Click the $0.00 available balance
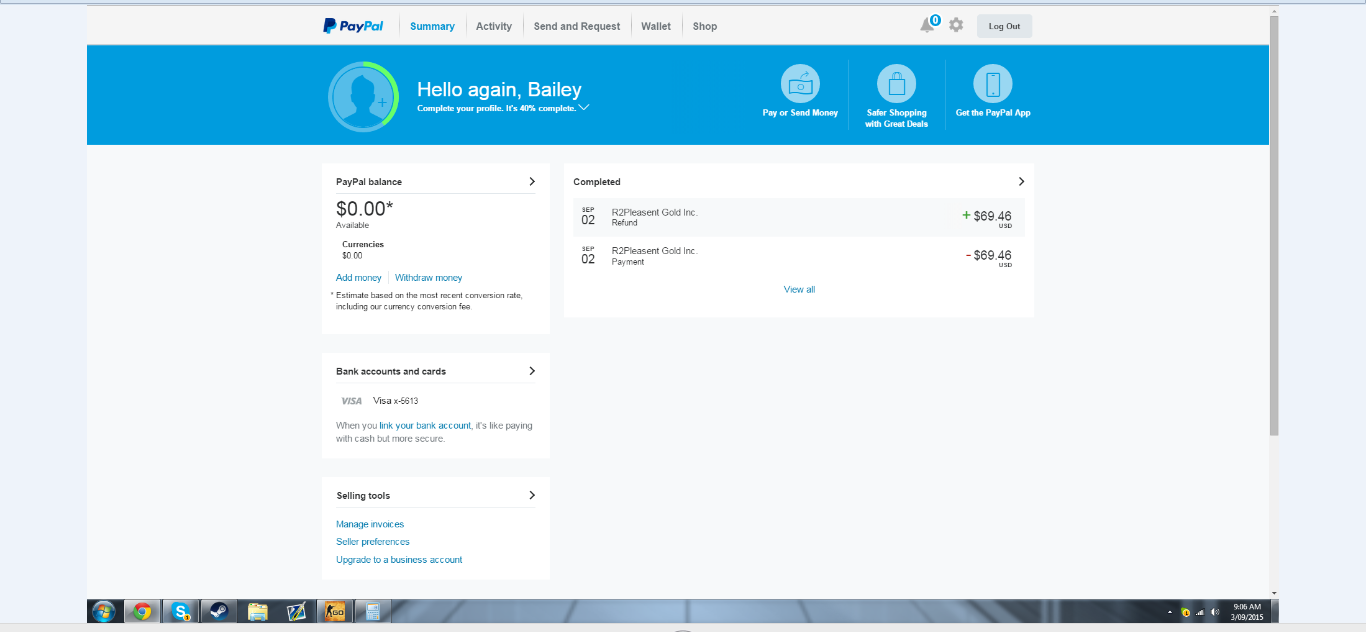This screenshot has width=1366, height=632. (x=365, y=209)
